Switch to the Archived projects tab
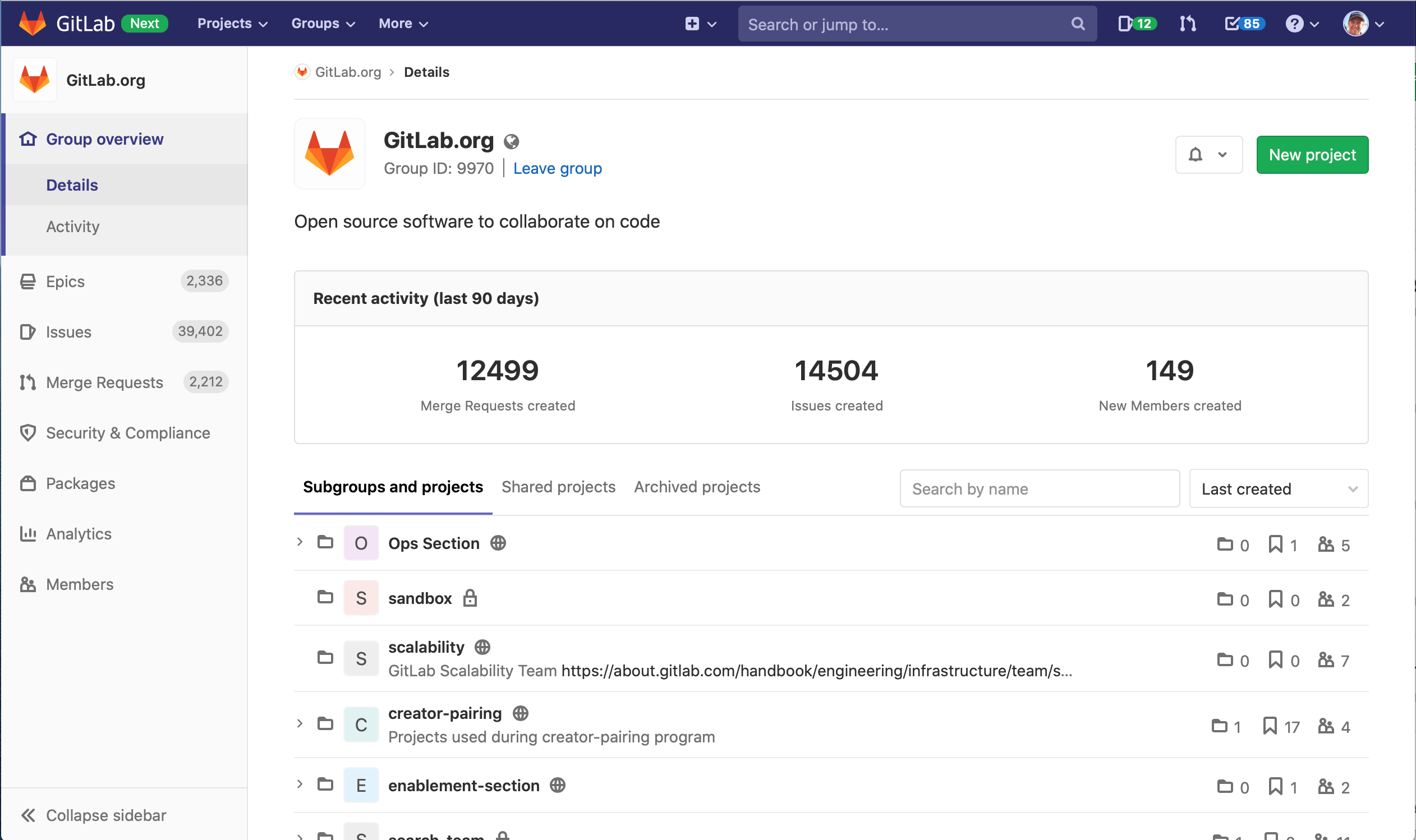This screenshot has width=1416, height=840. tap(697, 487)
